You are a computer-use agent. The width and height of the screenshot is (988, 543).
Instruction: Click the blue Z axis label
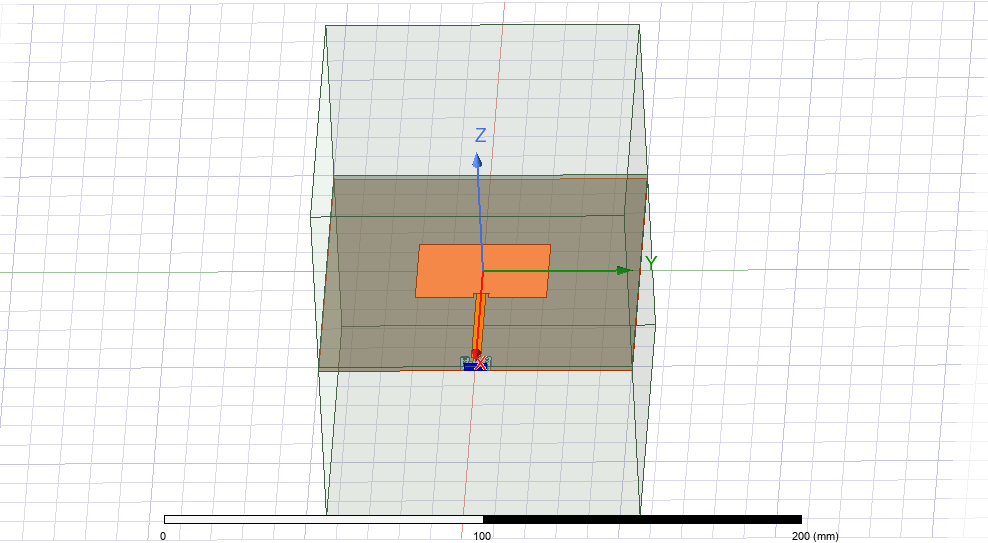pyautogui.click(x=481, y=135)
